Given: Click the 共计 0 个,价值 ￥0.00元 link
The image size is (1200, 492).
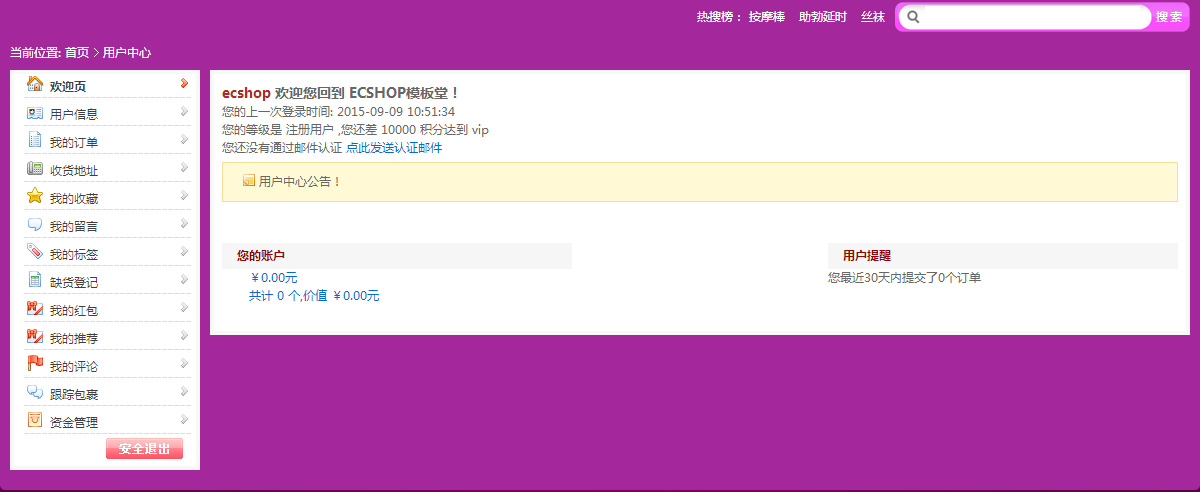Looking at the screenshot, I should (x=314, y=296).
